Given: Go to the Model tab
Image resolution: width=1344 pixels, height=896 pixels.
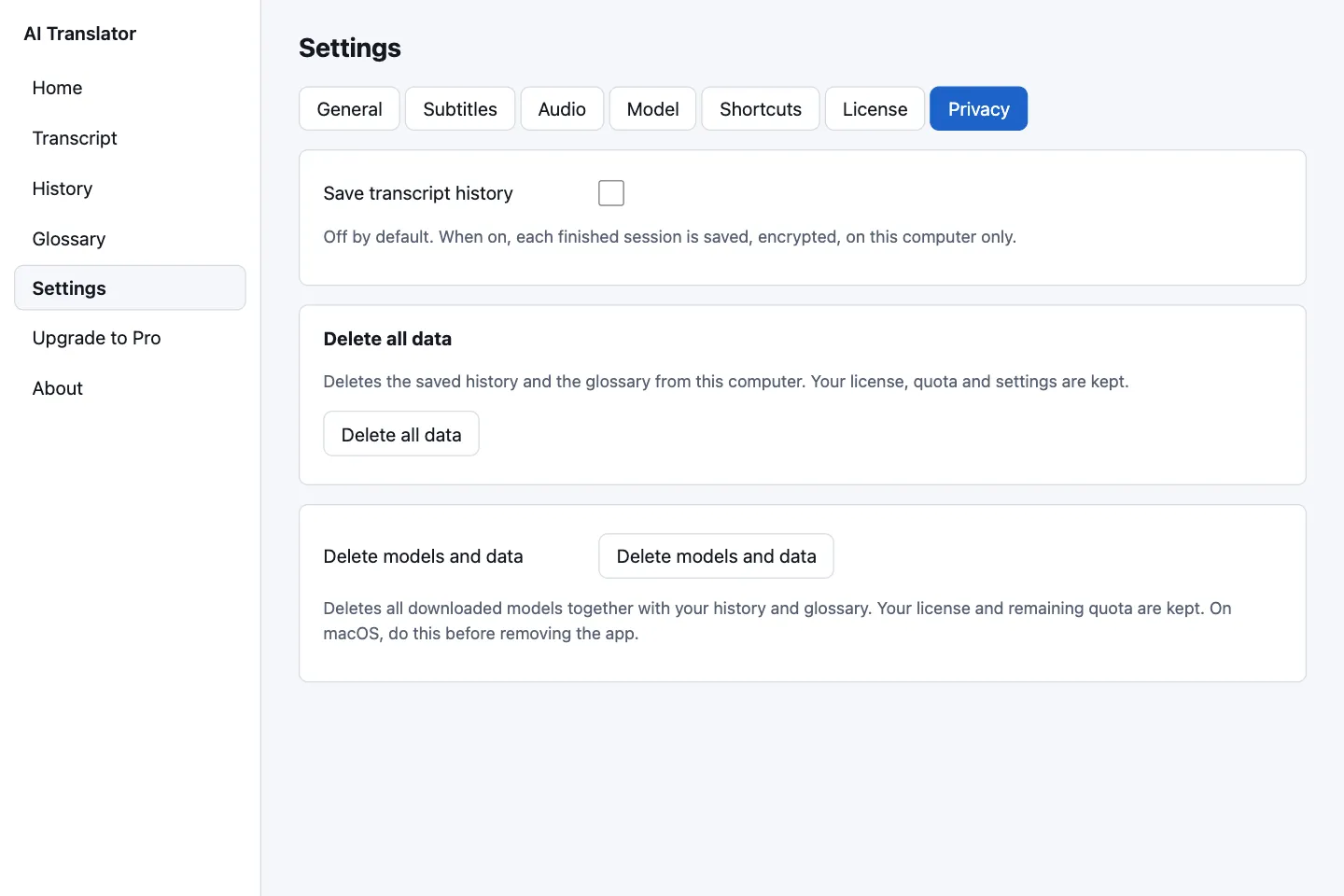Looking at the screenshot, I should pyautogui.click(x=653, y=109).
